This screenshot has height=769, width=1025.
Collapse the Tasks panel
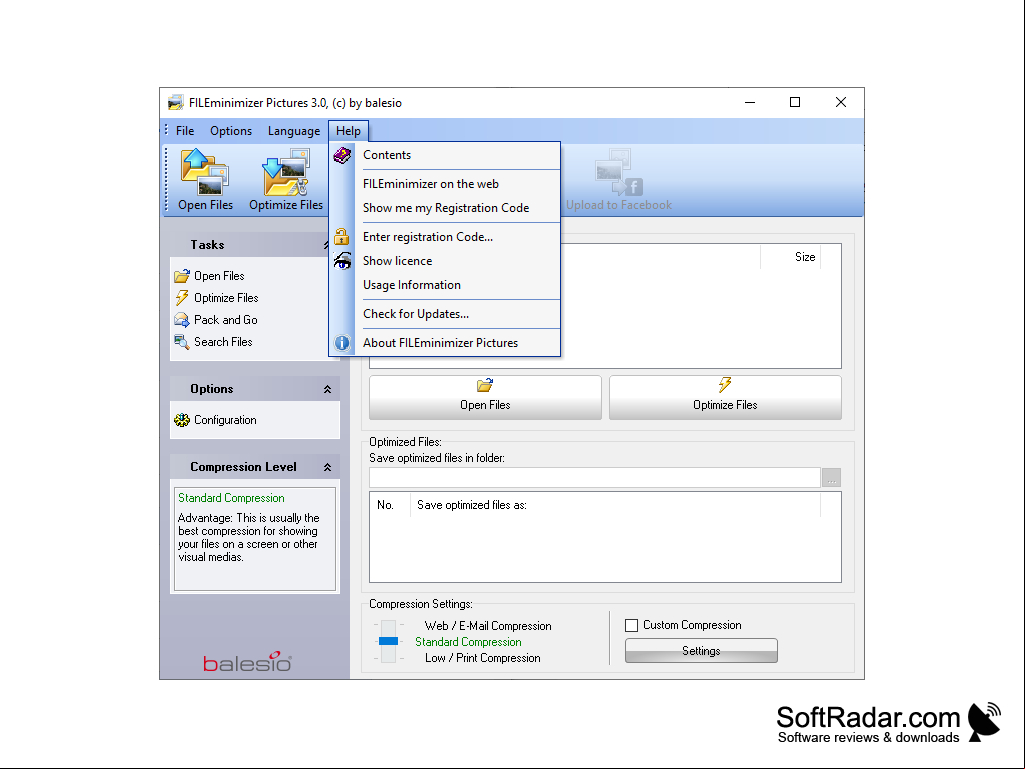coord(326,245)
